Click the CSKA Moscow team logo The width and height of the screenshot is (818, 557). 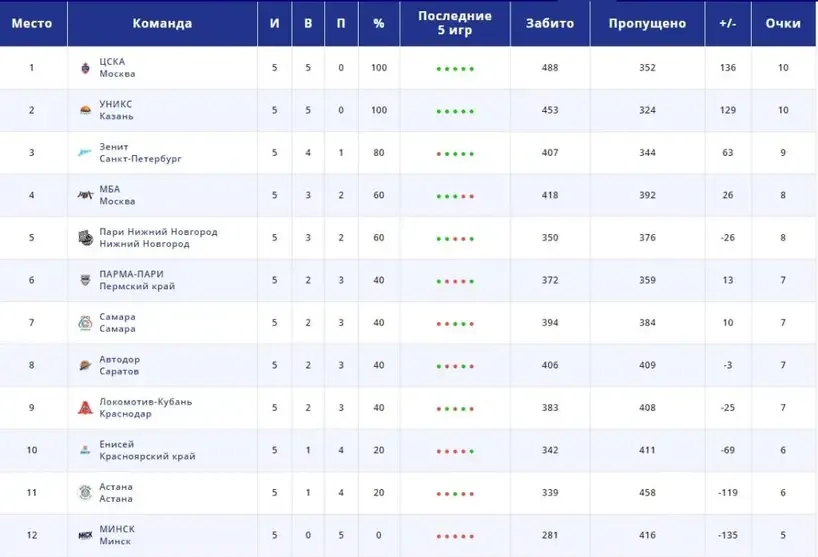[x=85, y=68]
